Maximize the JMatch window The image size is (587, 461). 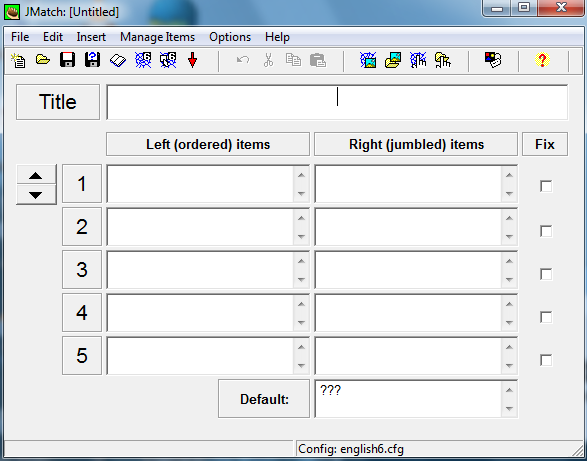point(524,8)
